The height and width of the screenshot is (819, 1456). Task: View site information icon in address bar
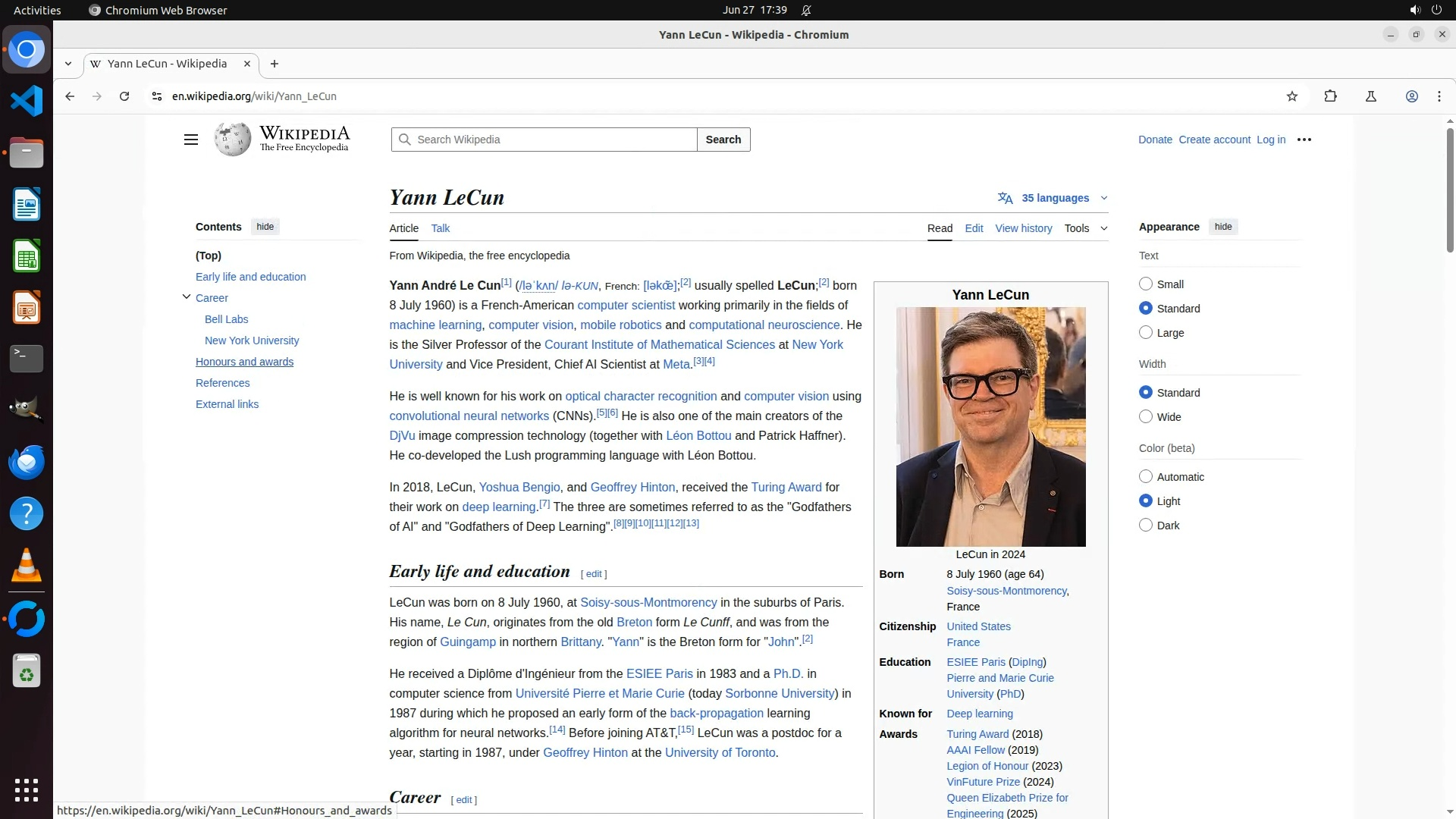(156, 96)
